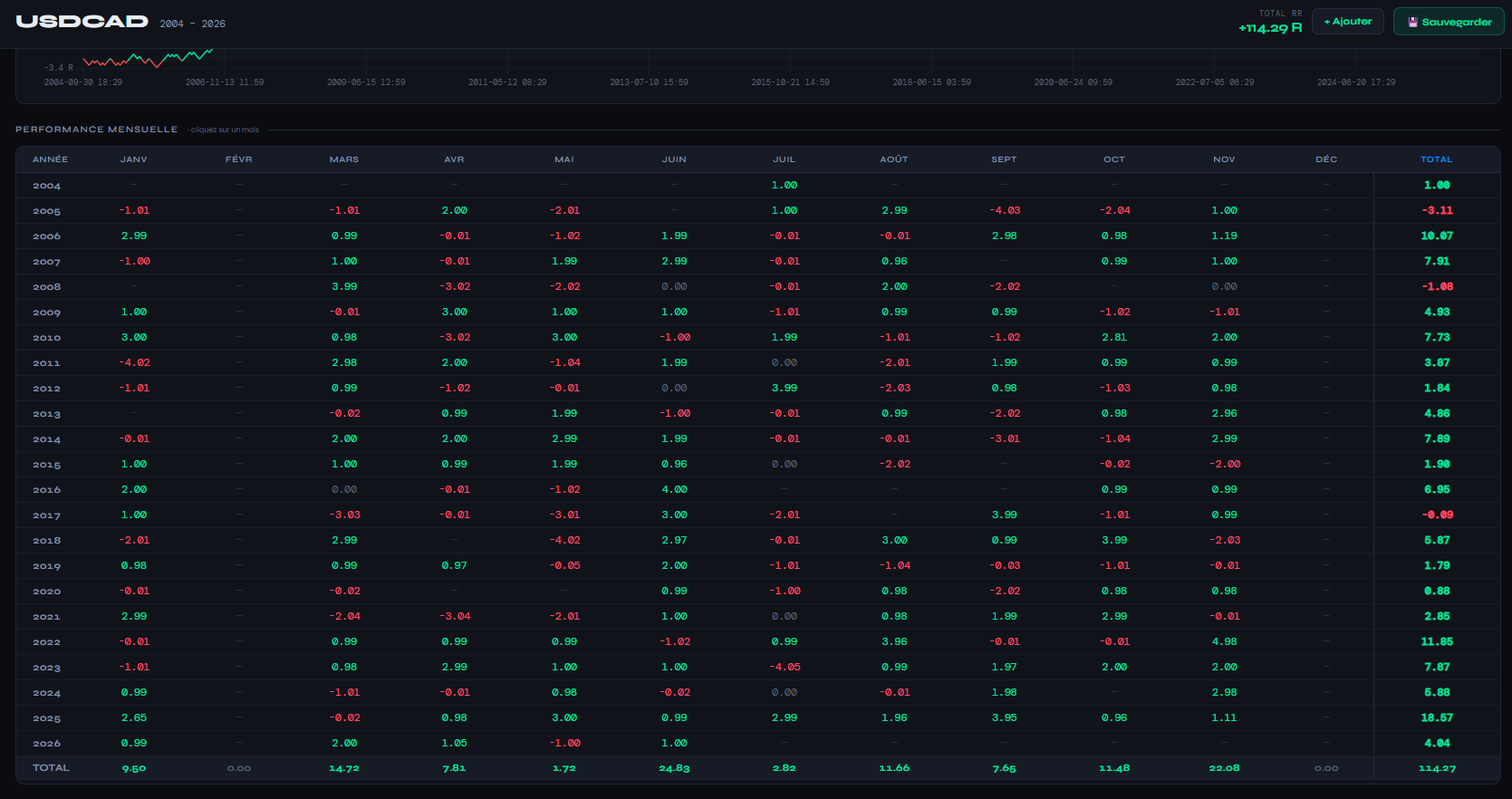Save with the Sauvegarder button
The image size is (1512, 799).
pos(1449,22)
